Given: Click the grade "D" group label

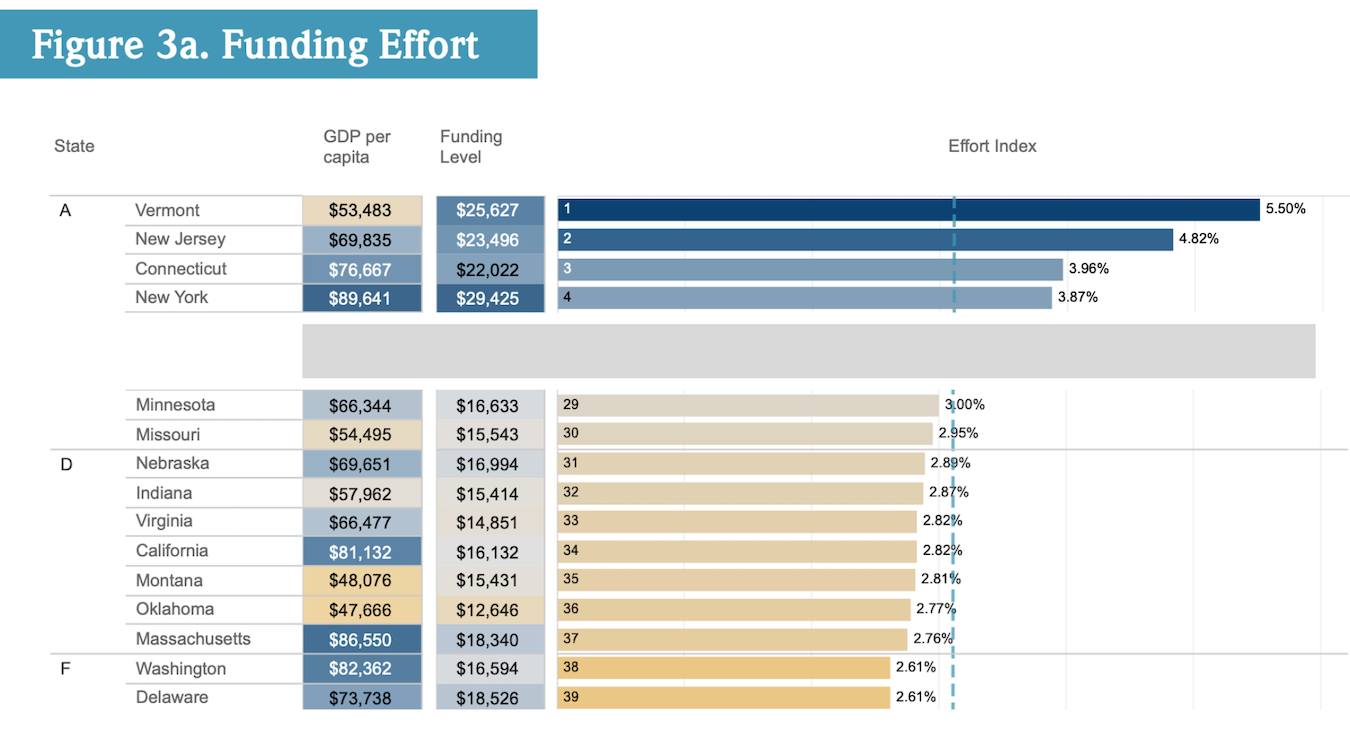Looking at the screenshot, I should tap(66, 464).
